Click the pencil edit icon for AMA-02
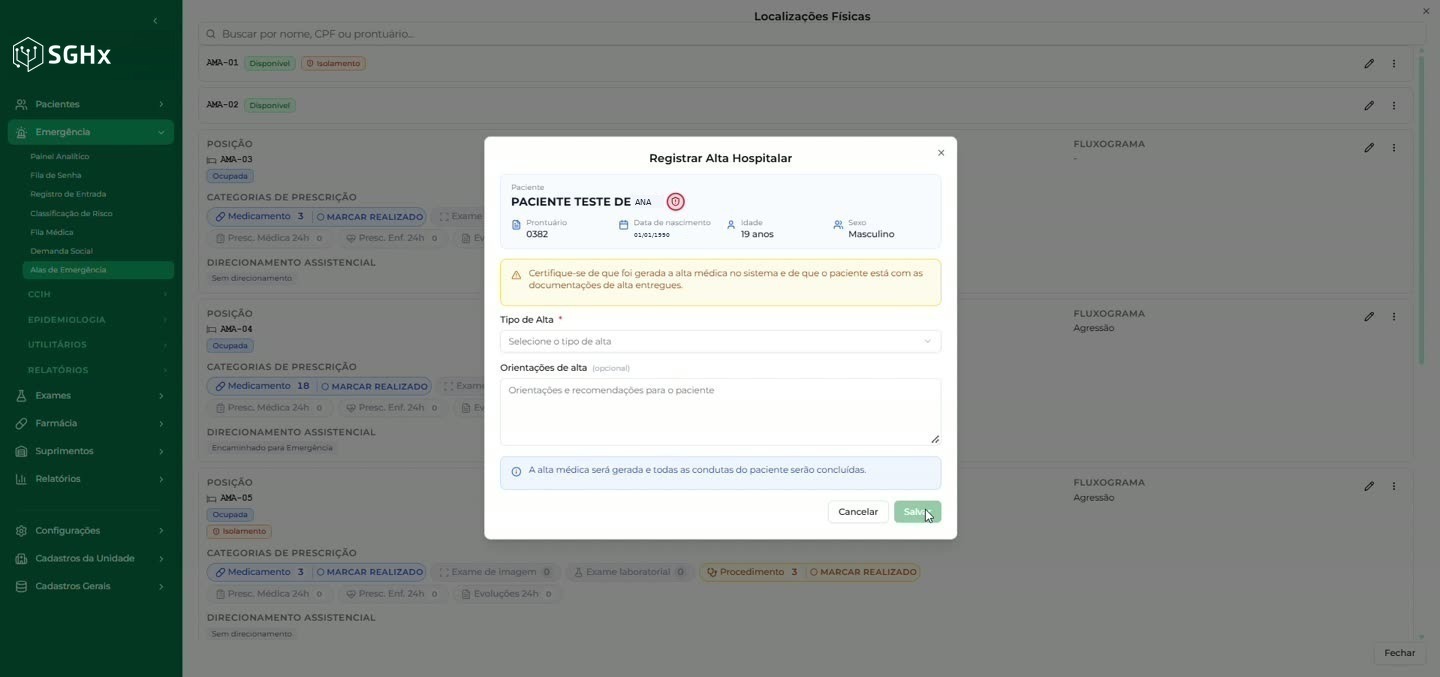 (x=1369, y=105)
